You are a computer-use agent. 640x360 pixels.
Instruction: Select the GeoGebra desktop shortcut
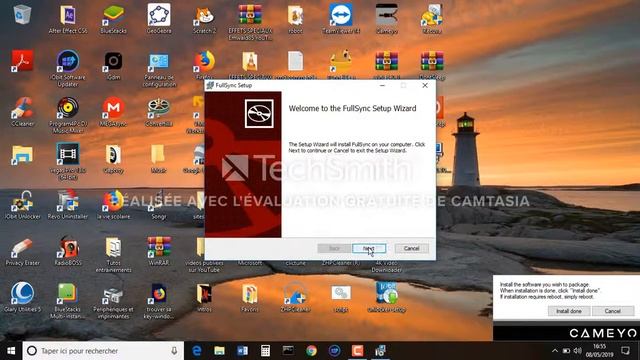tap(159, 19)
